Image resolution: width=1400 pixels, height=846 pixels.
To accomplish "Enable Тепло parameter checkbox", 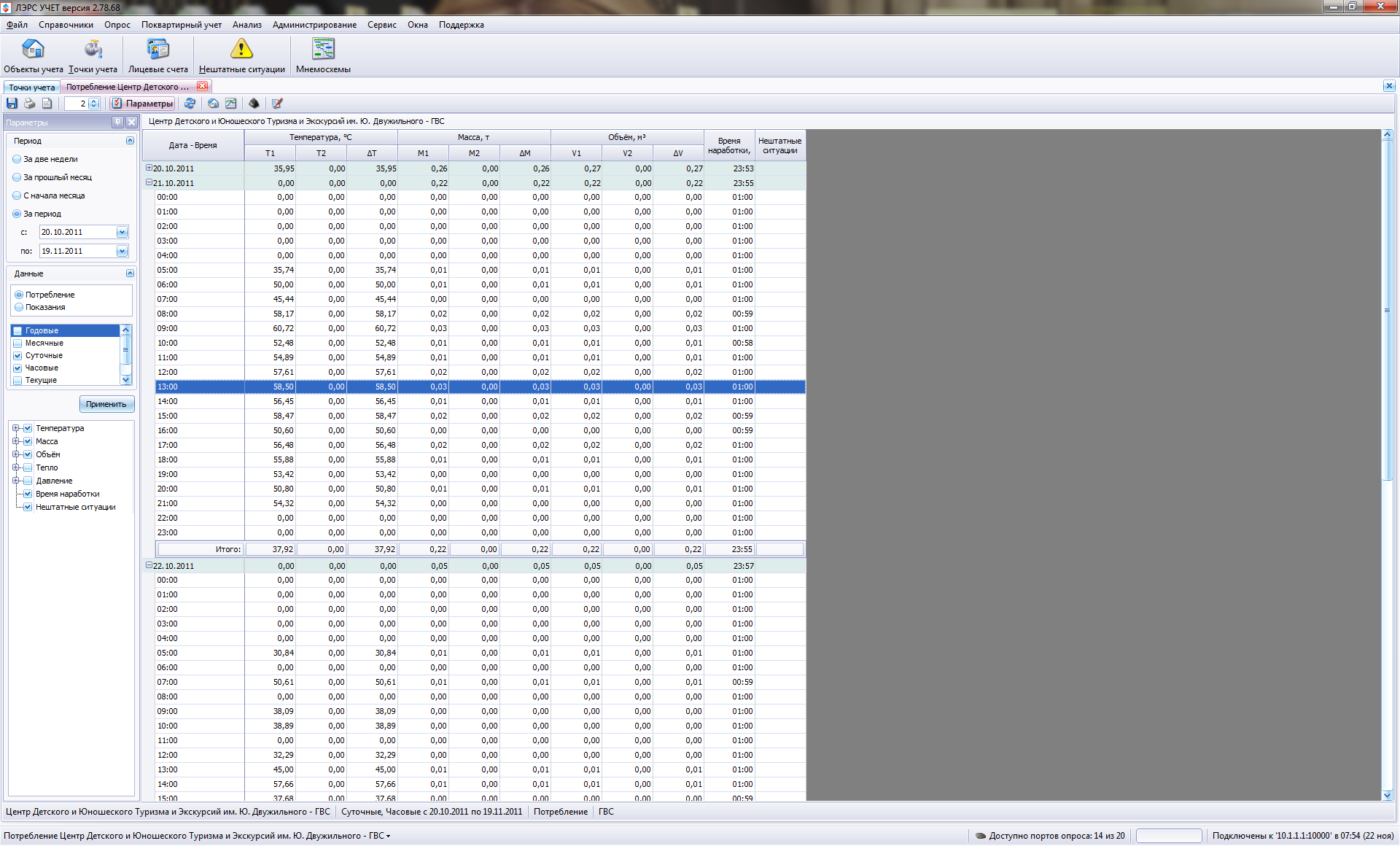I will [x=28, y=467].
